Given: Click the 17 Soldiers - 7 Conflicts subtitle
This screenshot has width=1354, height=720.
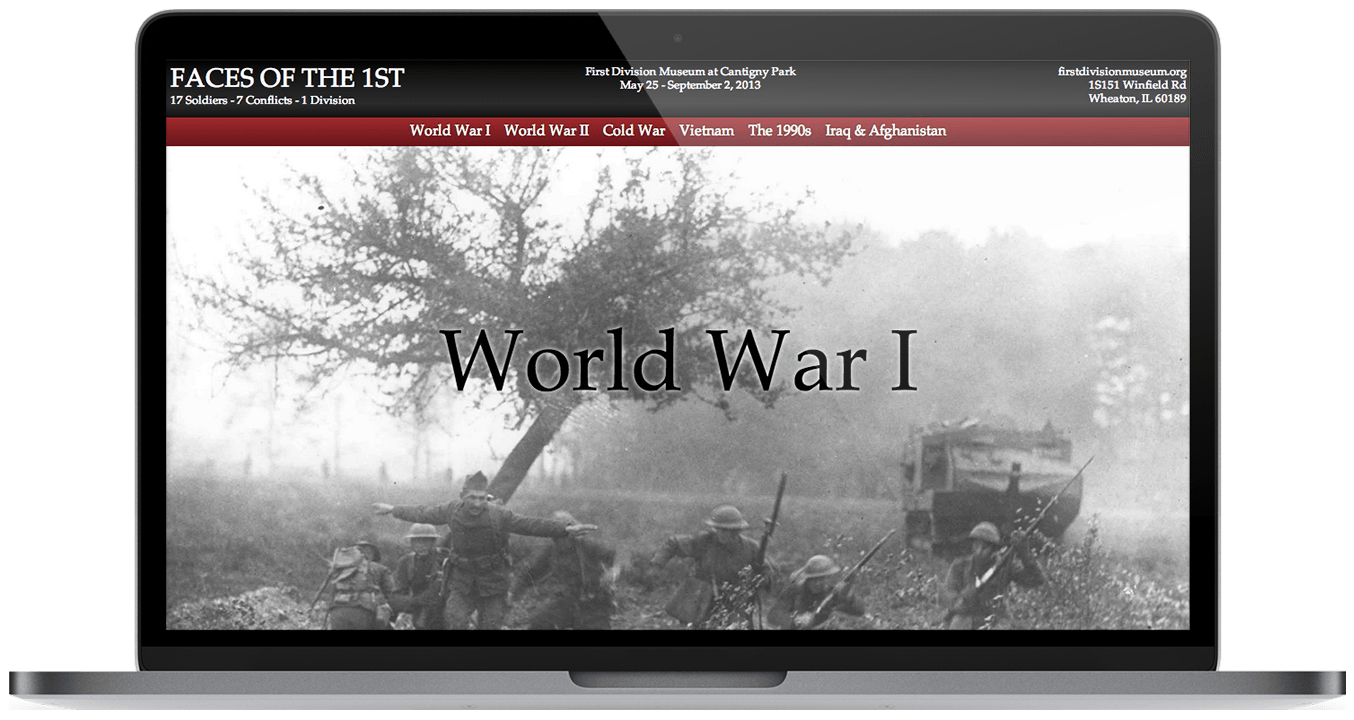Looking at the screenshot, I should 262,100.
